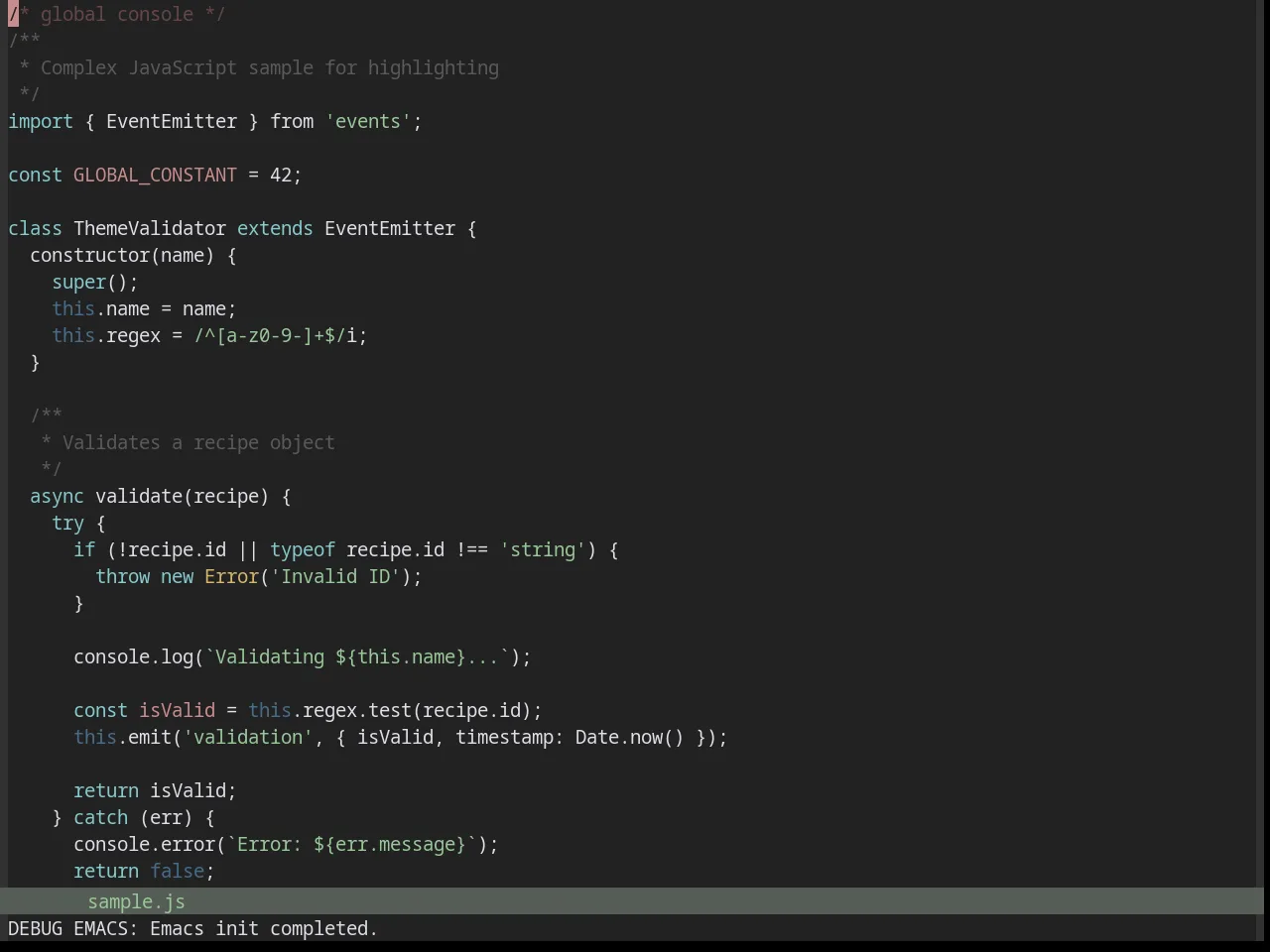The image size is (1270, 952).
Task: Click the 'sample.js' buffer name in mode line
Action: coord(136,901)
